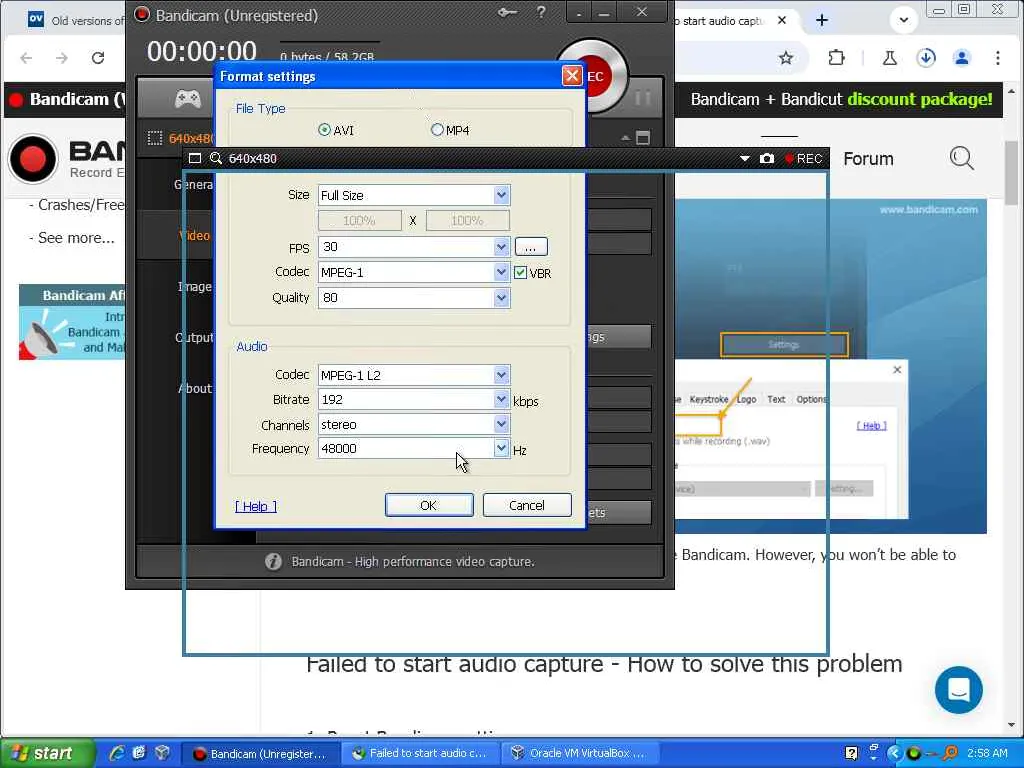Click the disabled width 100% field
Viewport: 1024px width, 768px height.
point(360,221)
